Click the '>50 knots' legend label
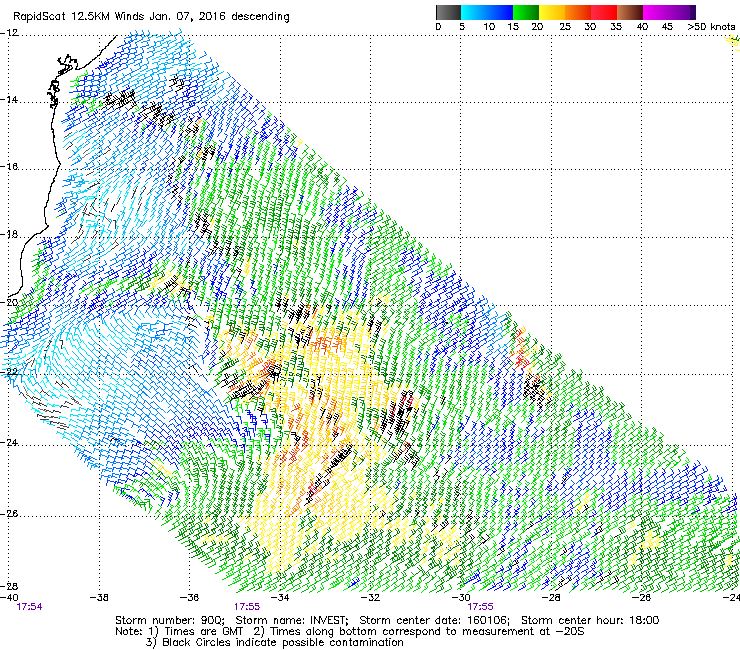This screenshot has height=650, width=740. 711,27
